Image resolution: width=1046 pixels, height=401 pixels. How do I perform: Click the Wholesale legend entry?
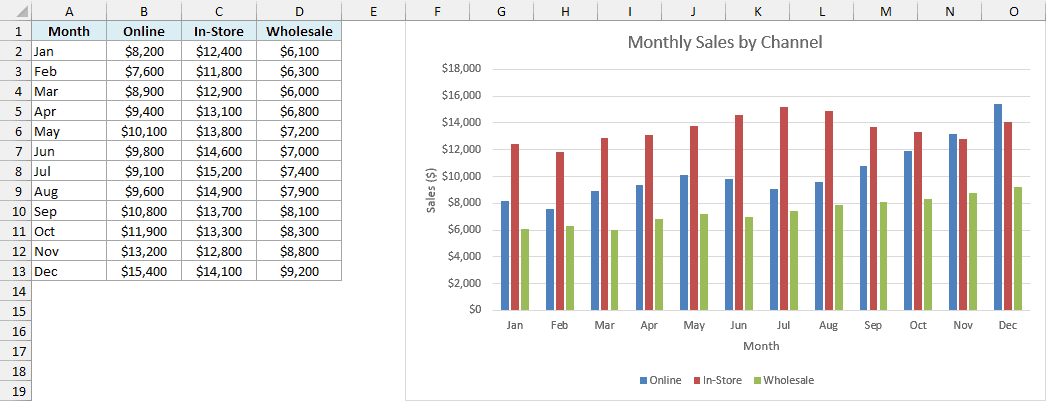pos(784,380)
